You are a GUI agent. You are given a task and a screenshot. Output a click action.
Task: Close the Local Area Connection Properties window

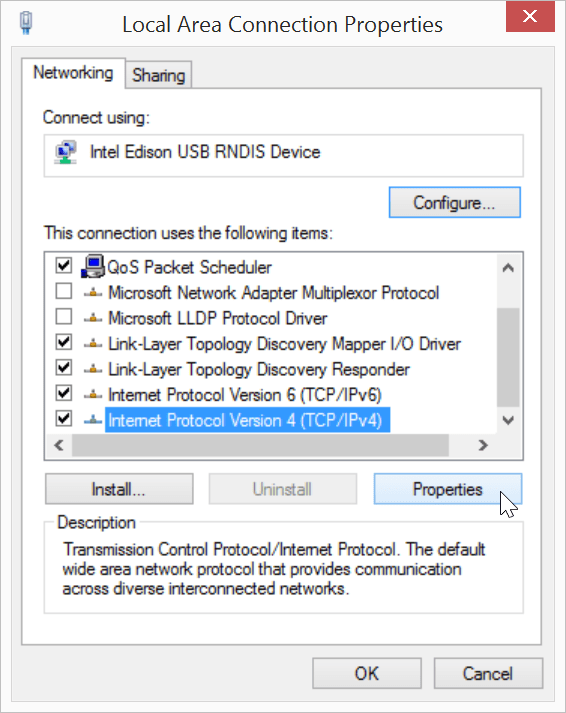click(530, 17)
